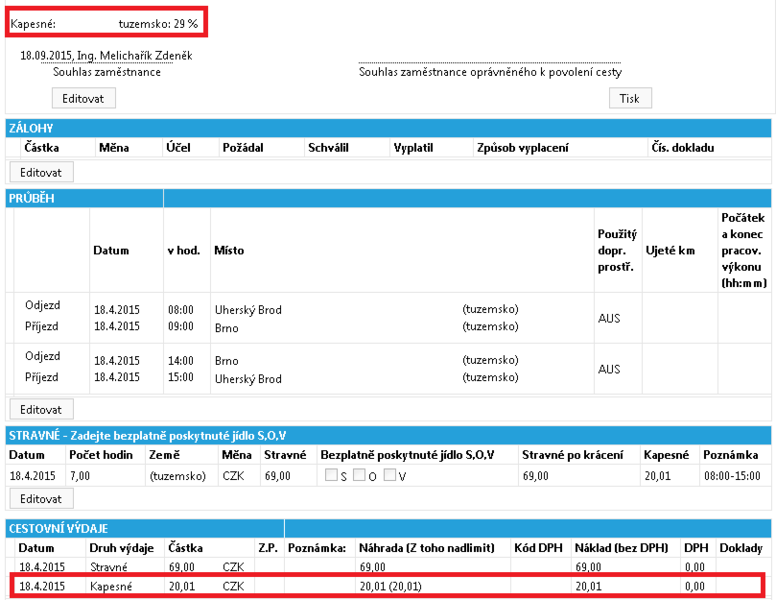Check the V free meal checkbox

390,475
